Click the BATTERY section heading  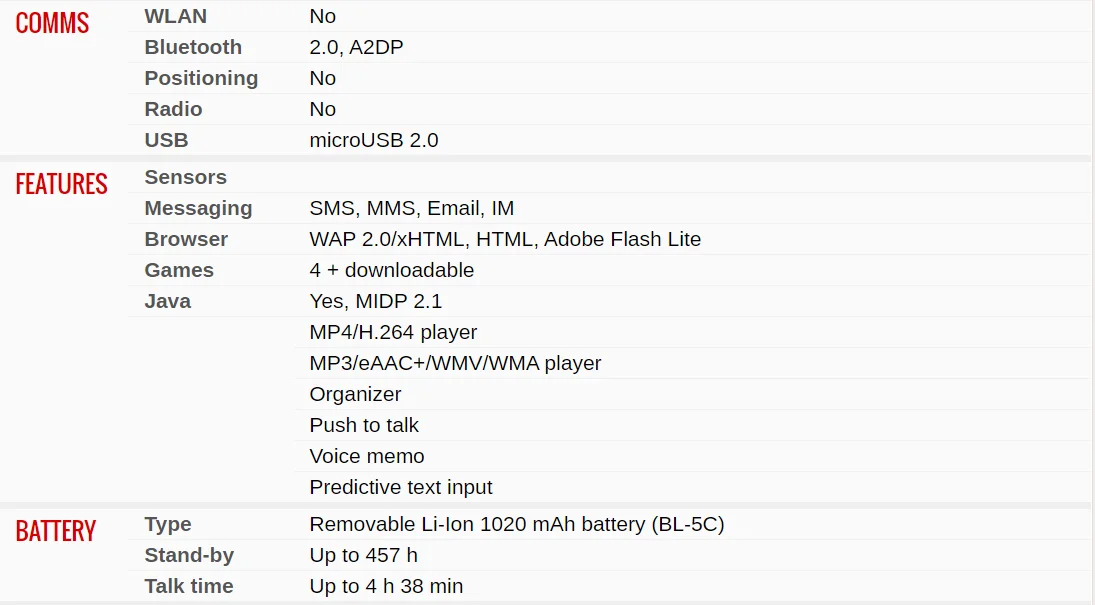click(55, 531)
